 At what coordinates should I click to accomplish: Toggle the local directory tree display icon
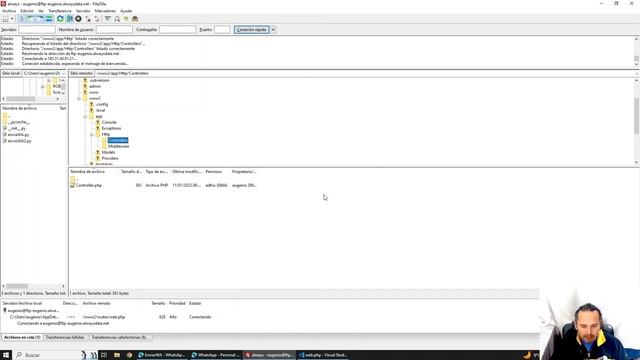point(31,19)
